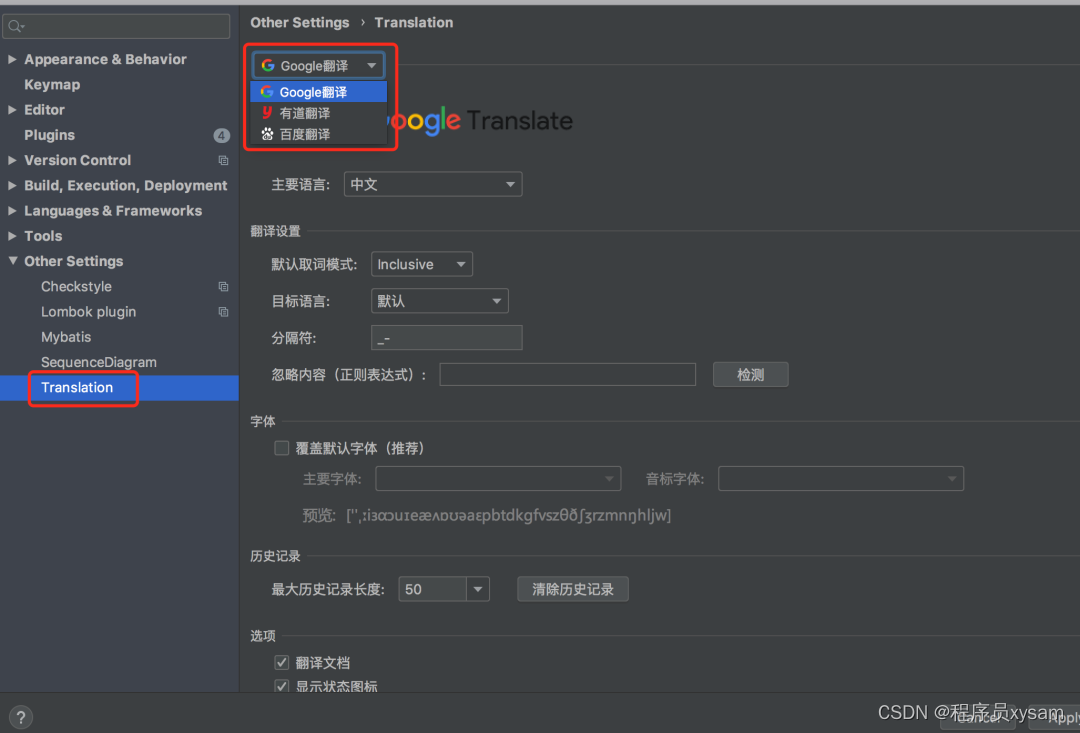The height and width of the screenshot is (733, 1080).
Task: Select 有道翻译 in engine list
Action: (319, 113)
